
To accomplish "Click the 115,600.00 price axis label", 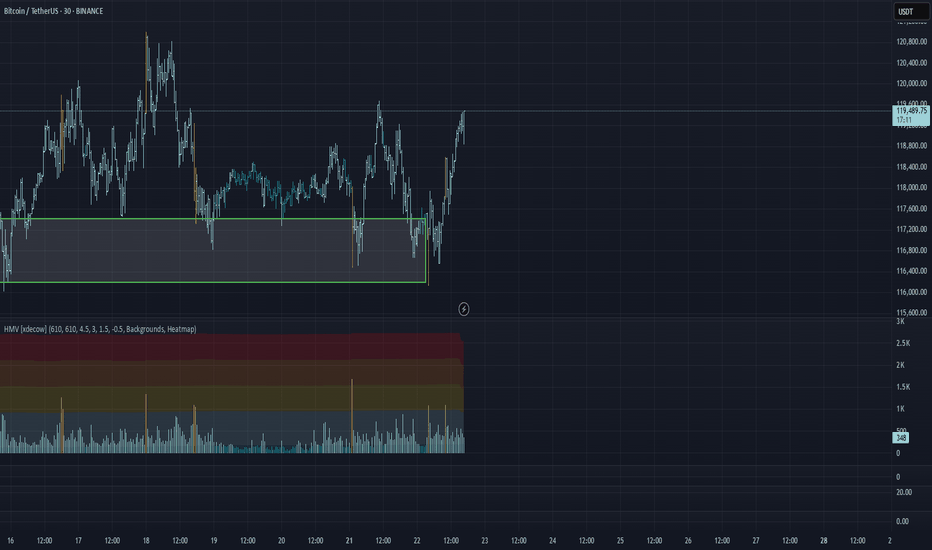I will point(912,312).
